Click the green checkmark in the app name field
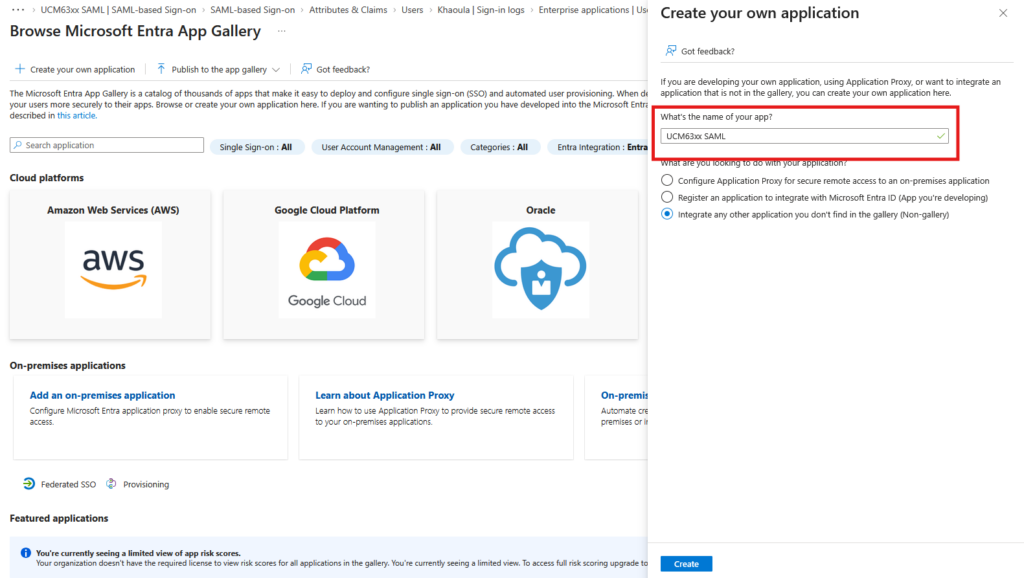 tap(940, 136)
